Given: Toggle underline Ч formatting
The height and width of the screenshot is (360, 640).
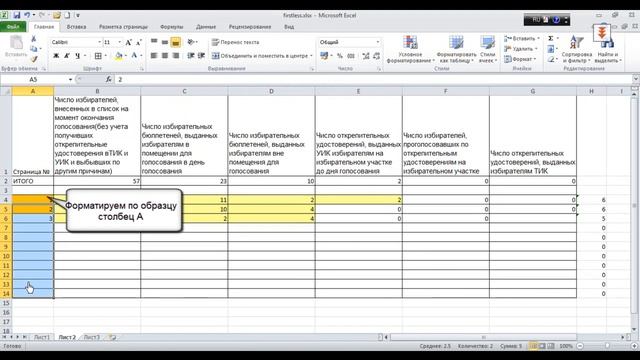Looking at the screenshot, I should (77, 56).
